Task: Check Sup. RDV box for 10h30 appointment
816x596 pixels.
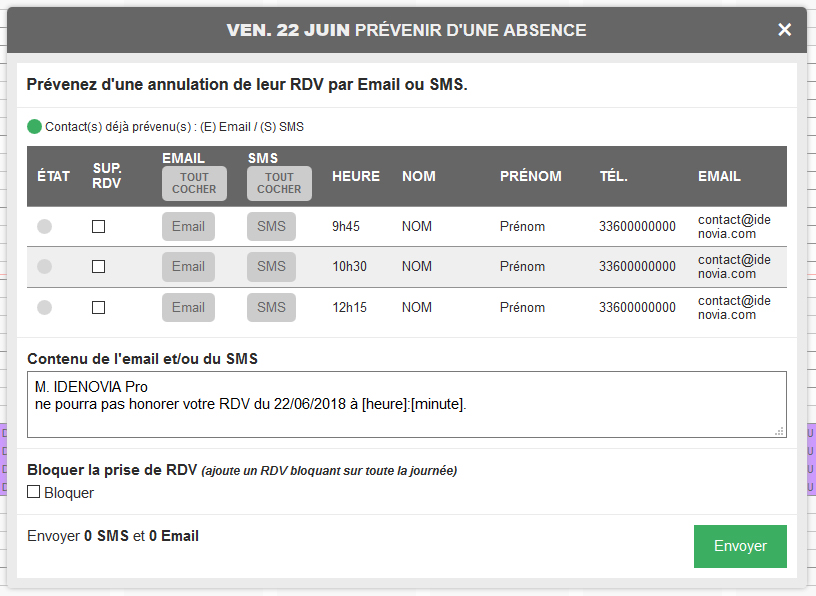Action: (98, 267)
